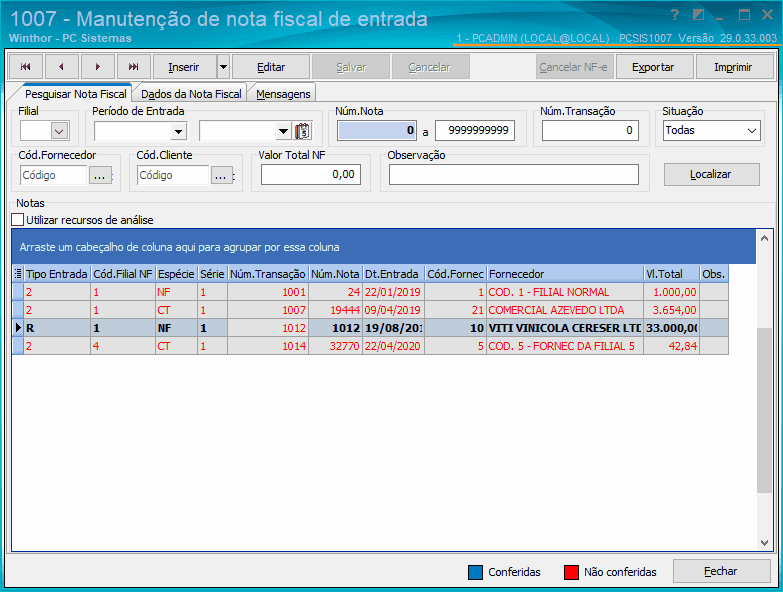Open grid column chooser icon
Image resolution: width=783 pixels, height=592 pixels.
(18, 274)
